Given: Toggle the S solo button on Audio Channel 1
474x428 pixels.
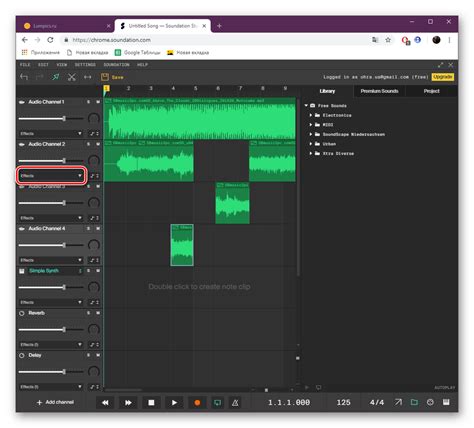Looking at the screenshot, I should [88, 102].
